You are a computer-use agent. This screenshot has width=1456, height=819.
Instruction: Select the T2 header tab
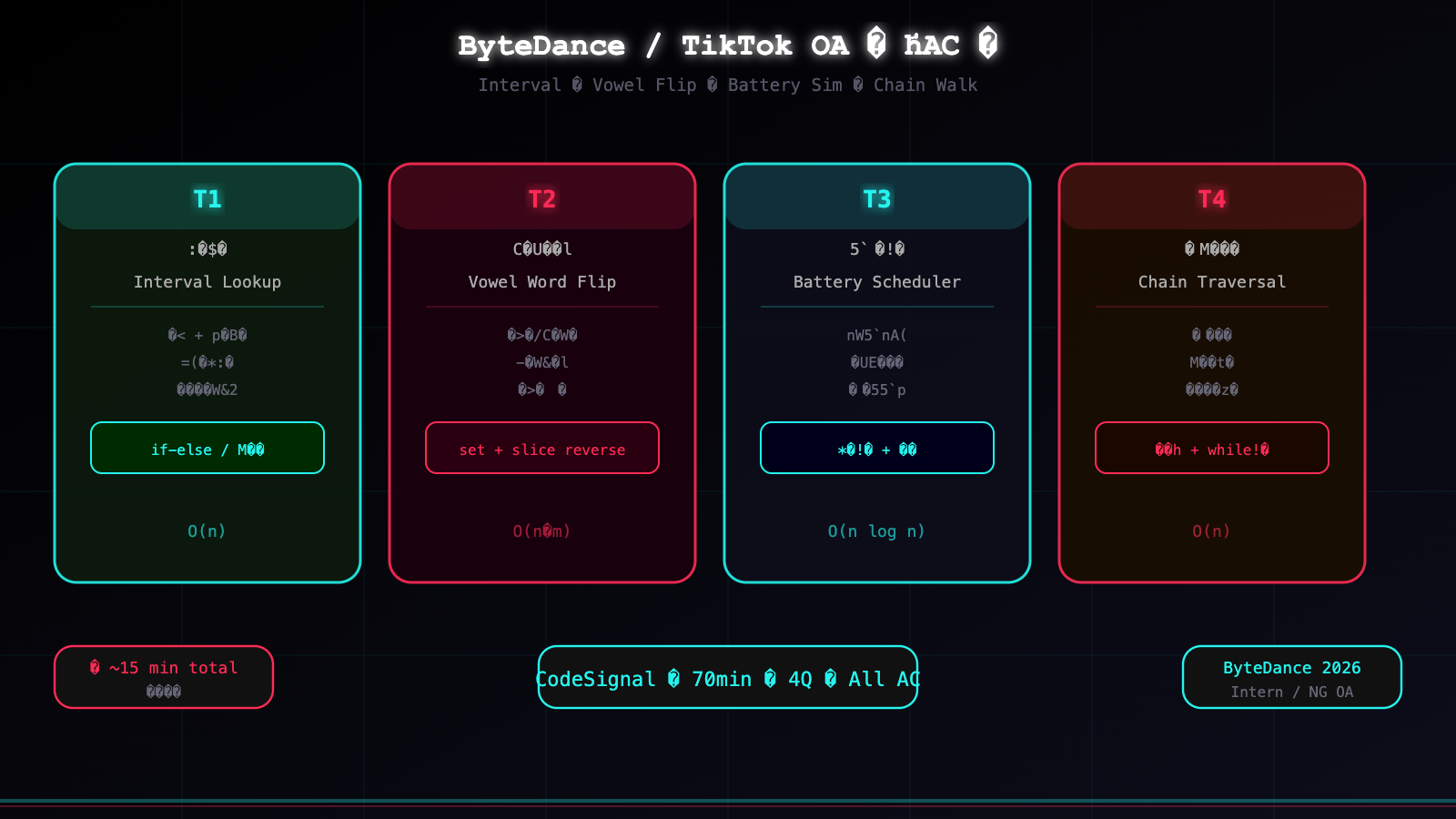point(541,197)
